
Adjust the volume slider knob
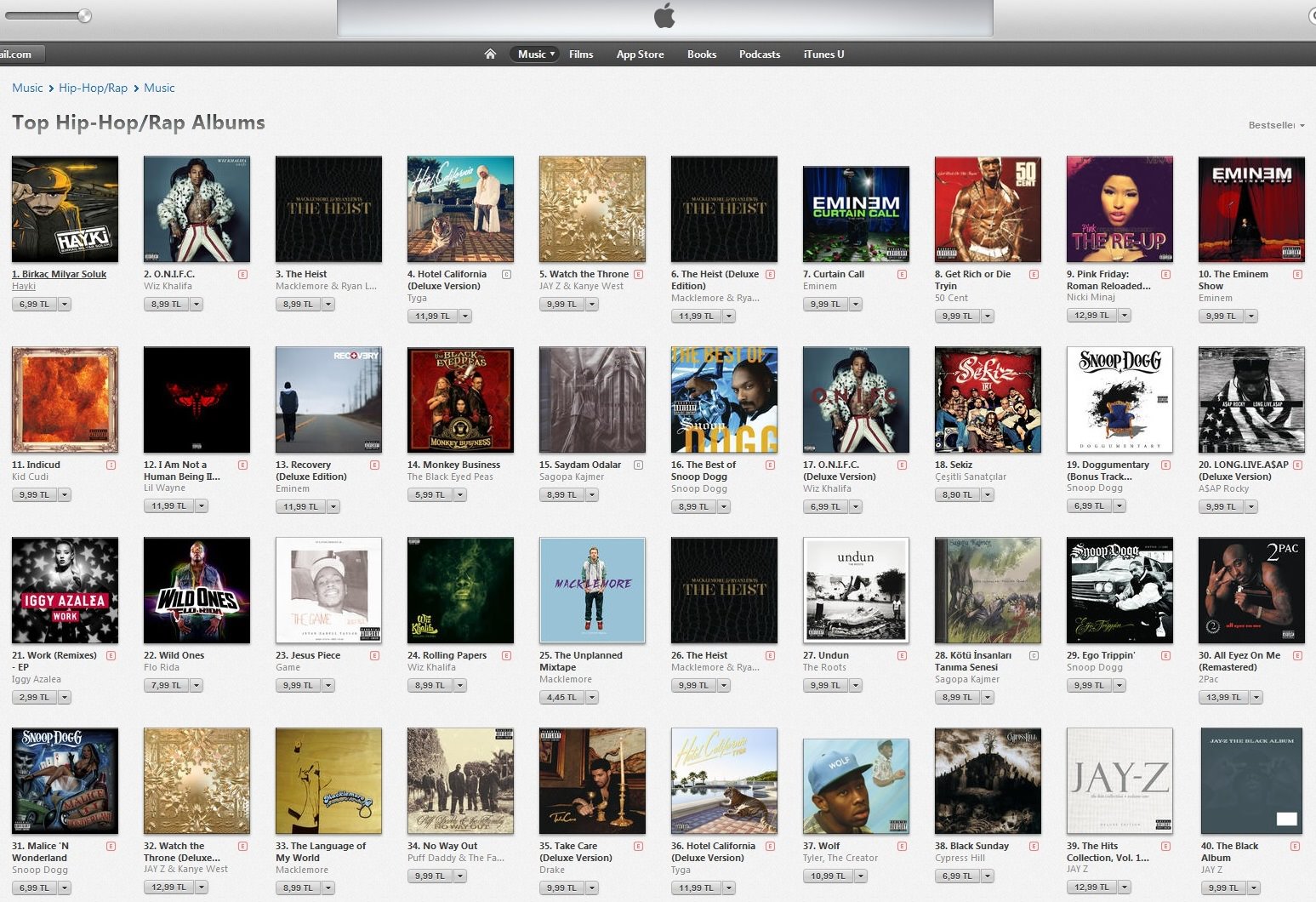coord(84,15)
